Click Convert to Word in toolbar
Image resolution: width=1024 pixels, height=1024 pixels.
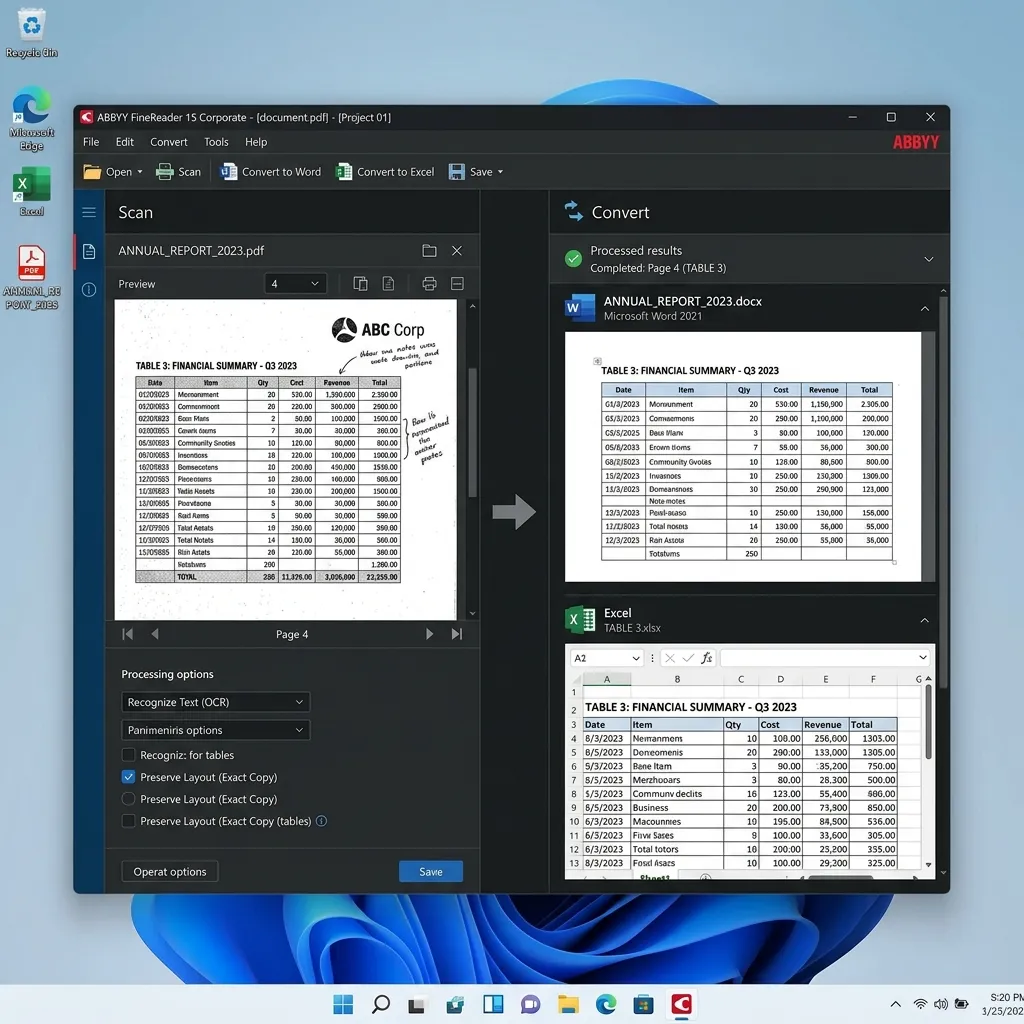270,172
